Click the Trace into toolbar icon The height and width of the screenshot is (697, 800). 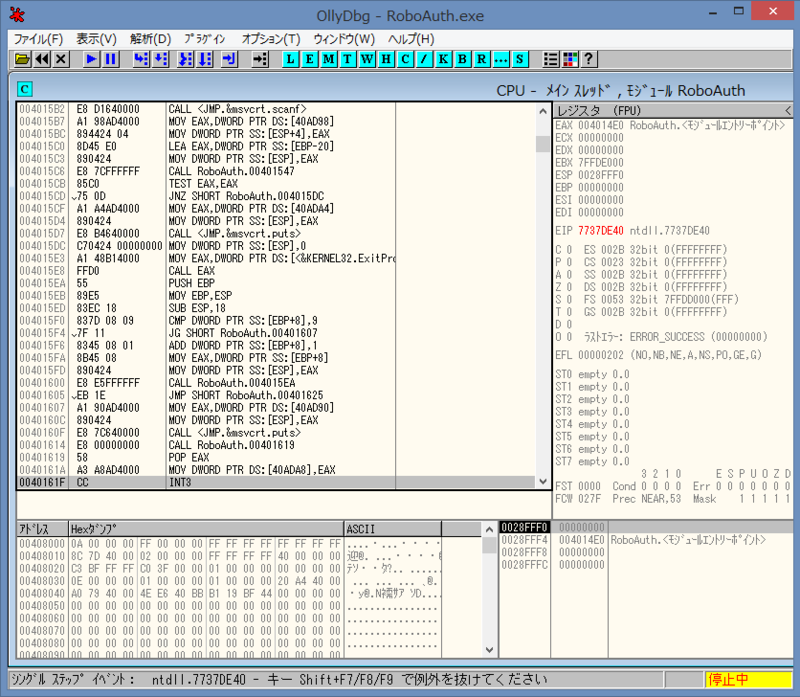pyautogui.click(x=186, y=59)
